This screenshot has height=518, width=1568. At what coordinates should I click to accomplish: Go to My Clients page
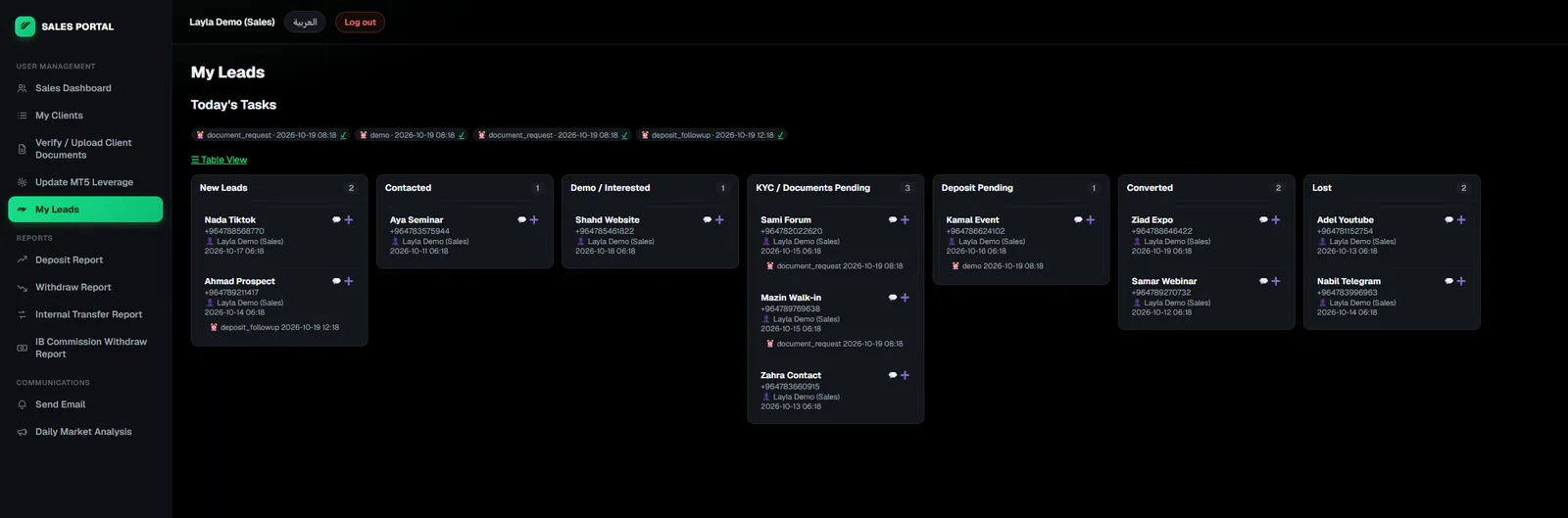coord(85,116)
